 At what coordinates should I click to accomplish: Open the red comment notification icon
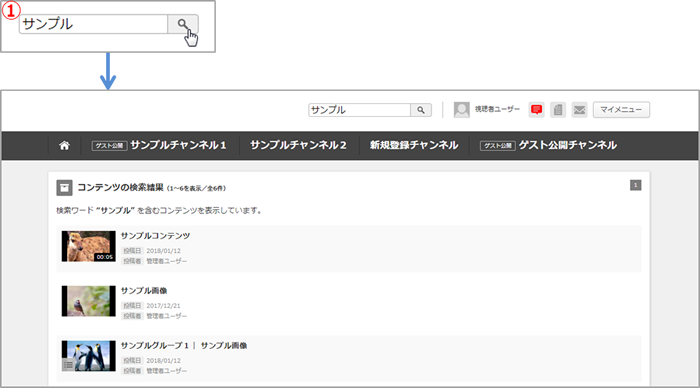tap(537, 109)
